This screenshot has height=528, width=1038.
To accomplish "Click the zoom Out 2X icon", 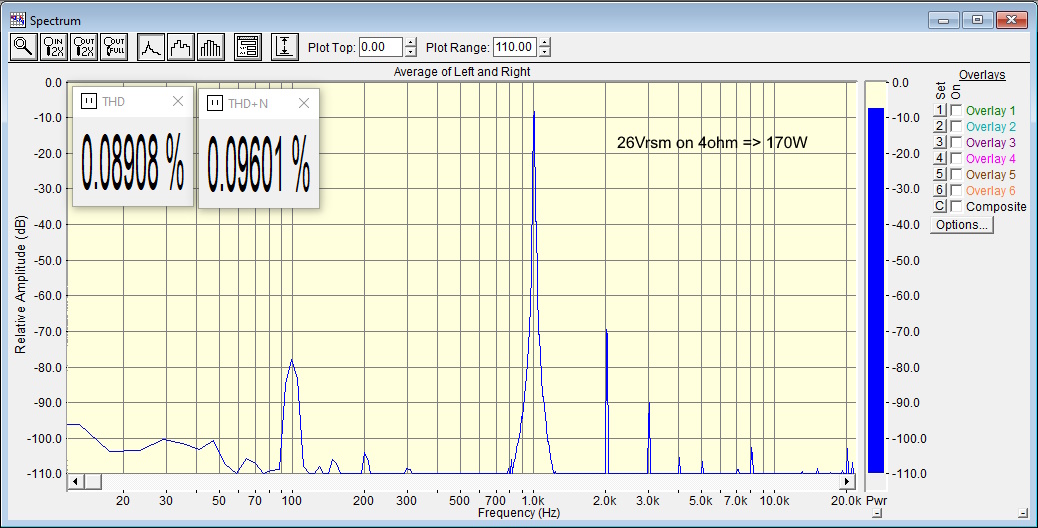I will [x=83, y=47].
